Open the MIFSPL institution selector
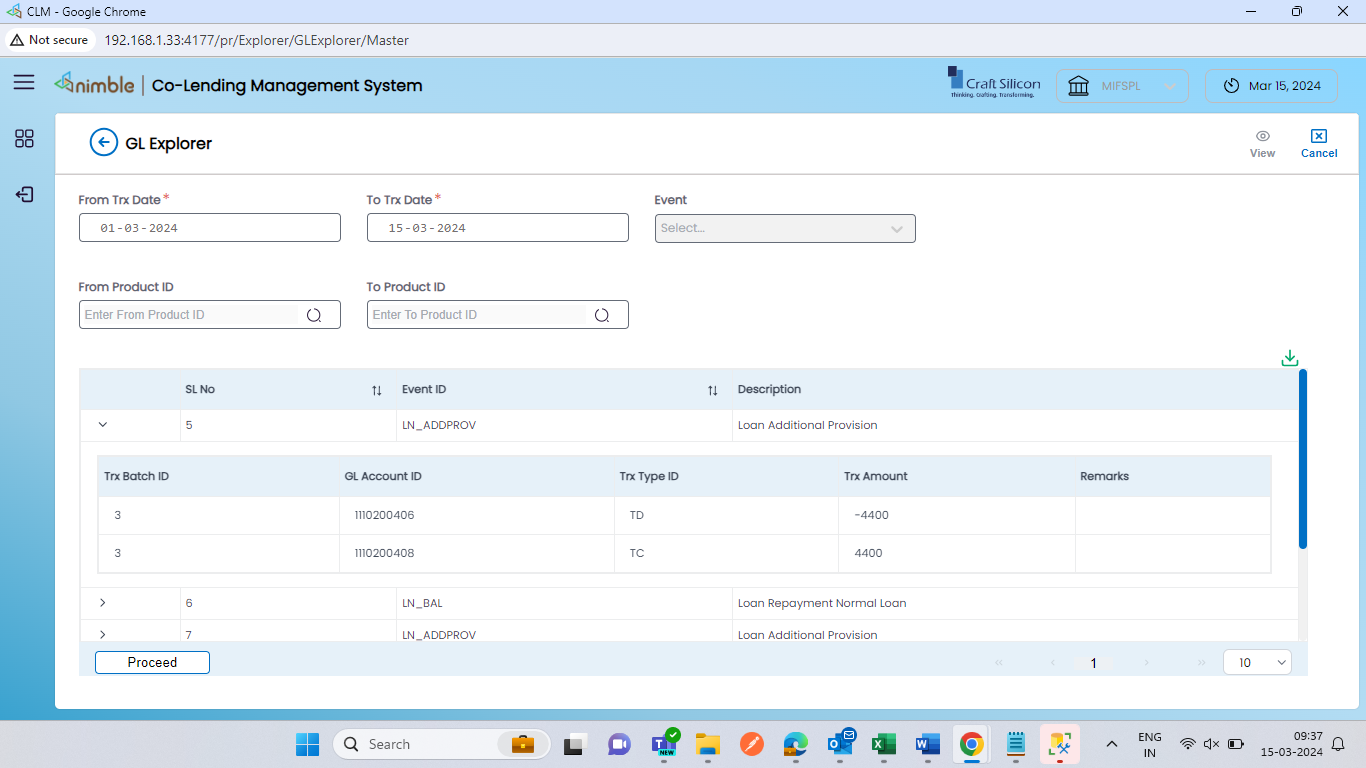Screen dimensions: 1366x768 [x=1122, y=86]
